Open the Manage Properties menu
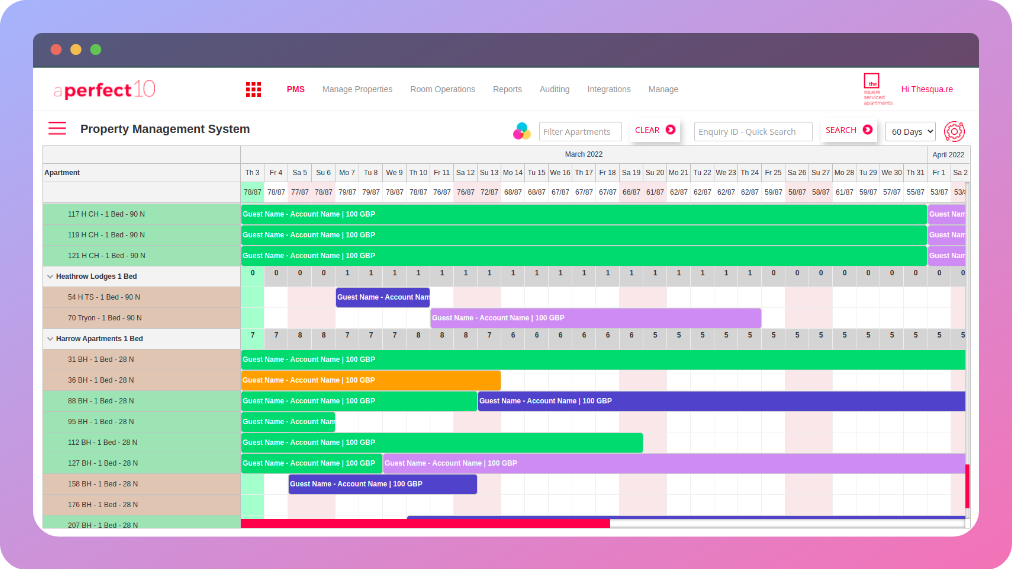The width and height of the screenshot is (1012, 569). (357, 89)
